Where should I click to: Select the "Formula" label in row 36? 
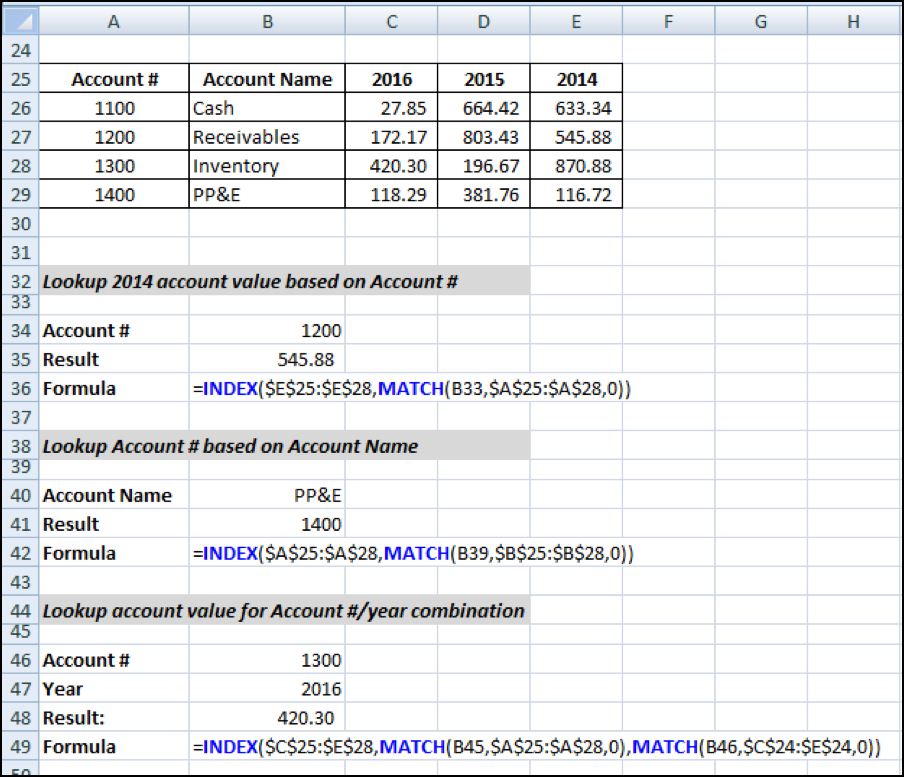point(79,388)
